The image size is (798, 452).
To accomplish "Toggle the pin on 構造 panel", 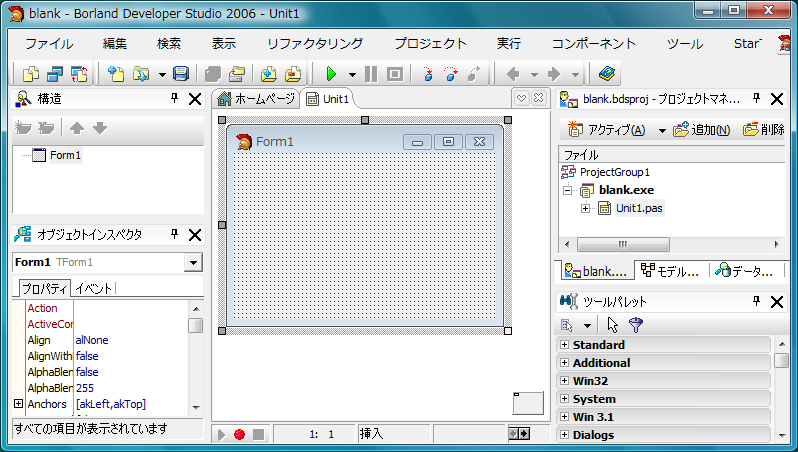I will point(175,98).
